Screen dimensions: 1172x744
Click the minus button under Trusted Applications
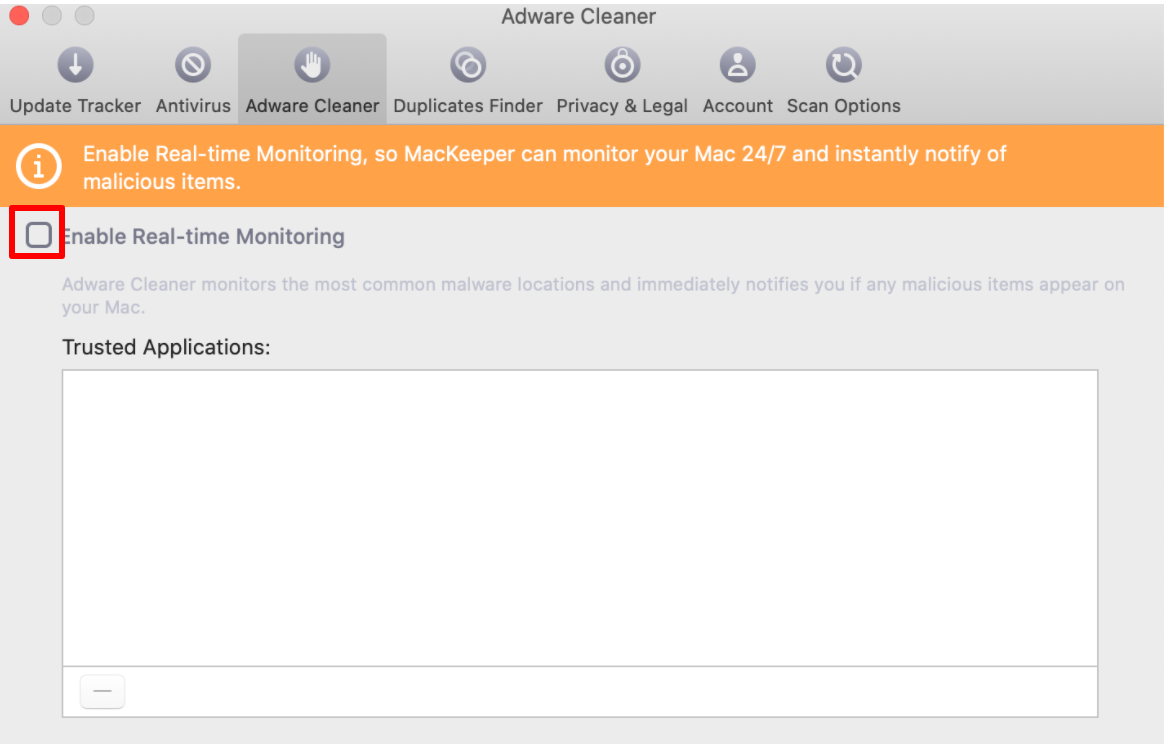(x=102, y=692)
